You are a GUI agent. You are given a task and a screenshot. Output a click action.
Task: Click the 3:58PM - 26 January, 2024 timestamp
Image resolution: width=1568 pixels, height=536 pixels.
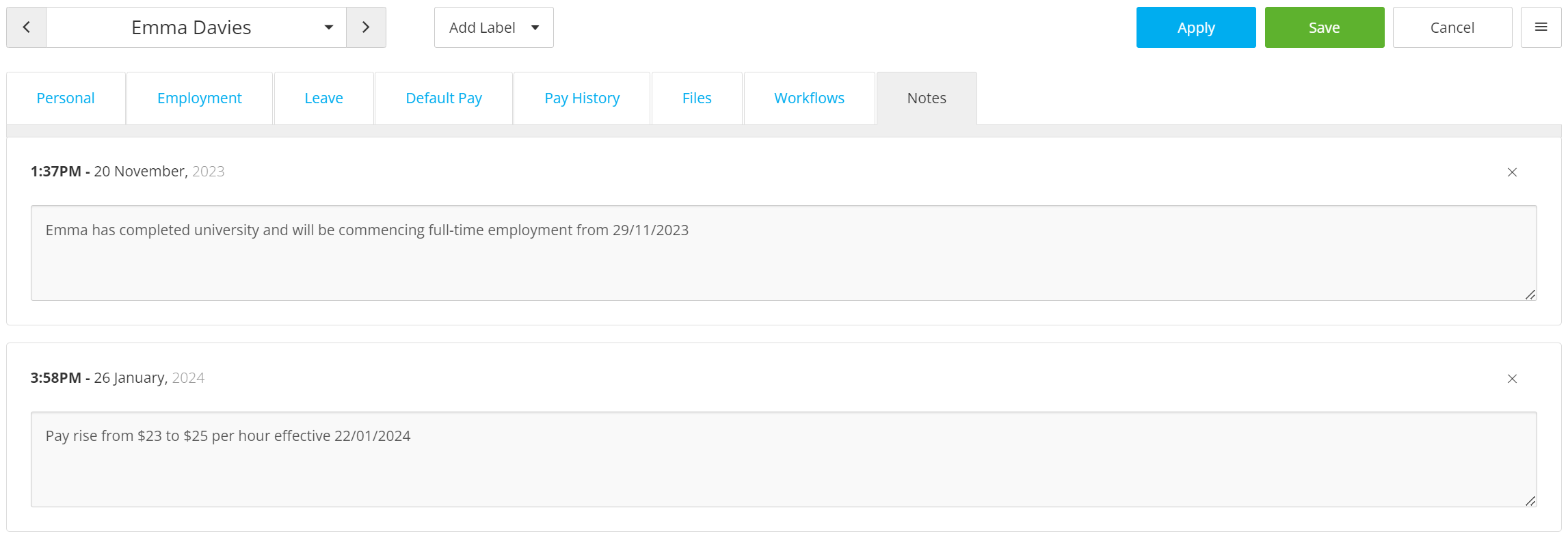(x=118, y=378)
